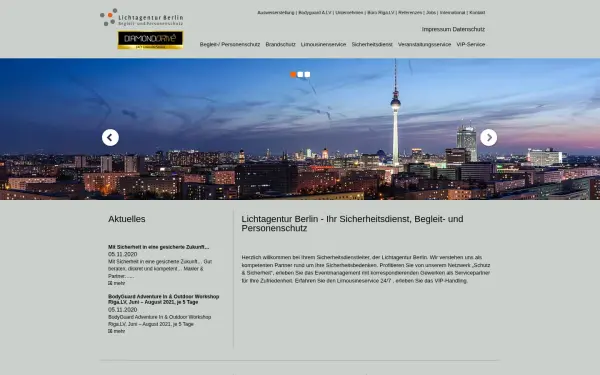This screenshot has height=375, width=600.
Task: Advance the slideshow with the right arrow
Action: pyautogui.click(x=489, y=137)
